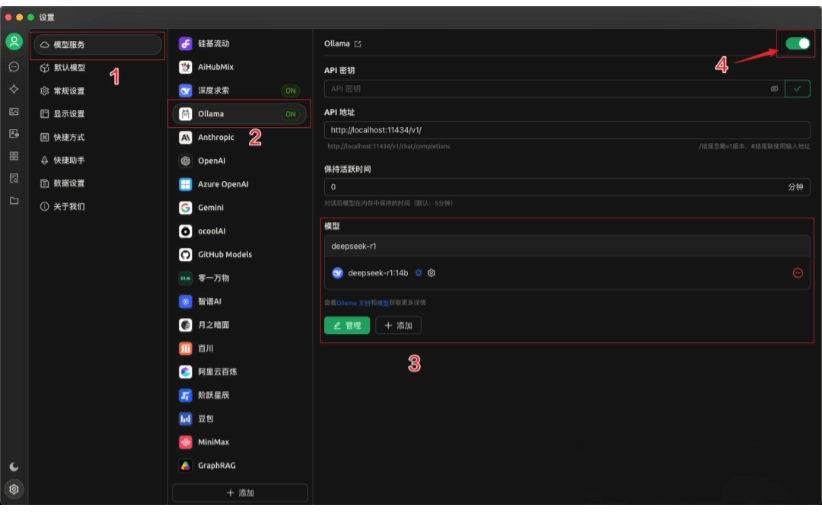This screenshot has width=822, height=512.
Task: Select the Azure OpenAI provider
Action: [239, 184]
